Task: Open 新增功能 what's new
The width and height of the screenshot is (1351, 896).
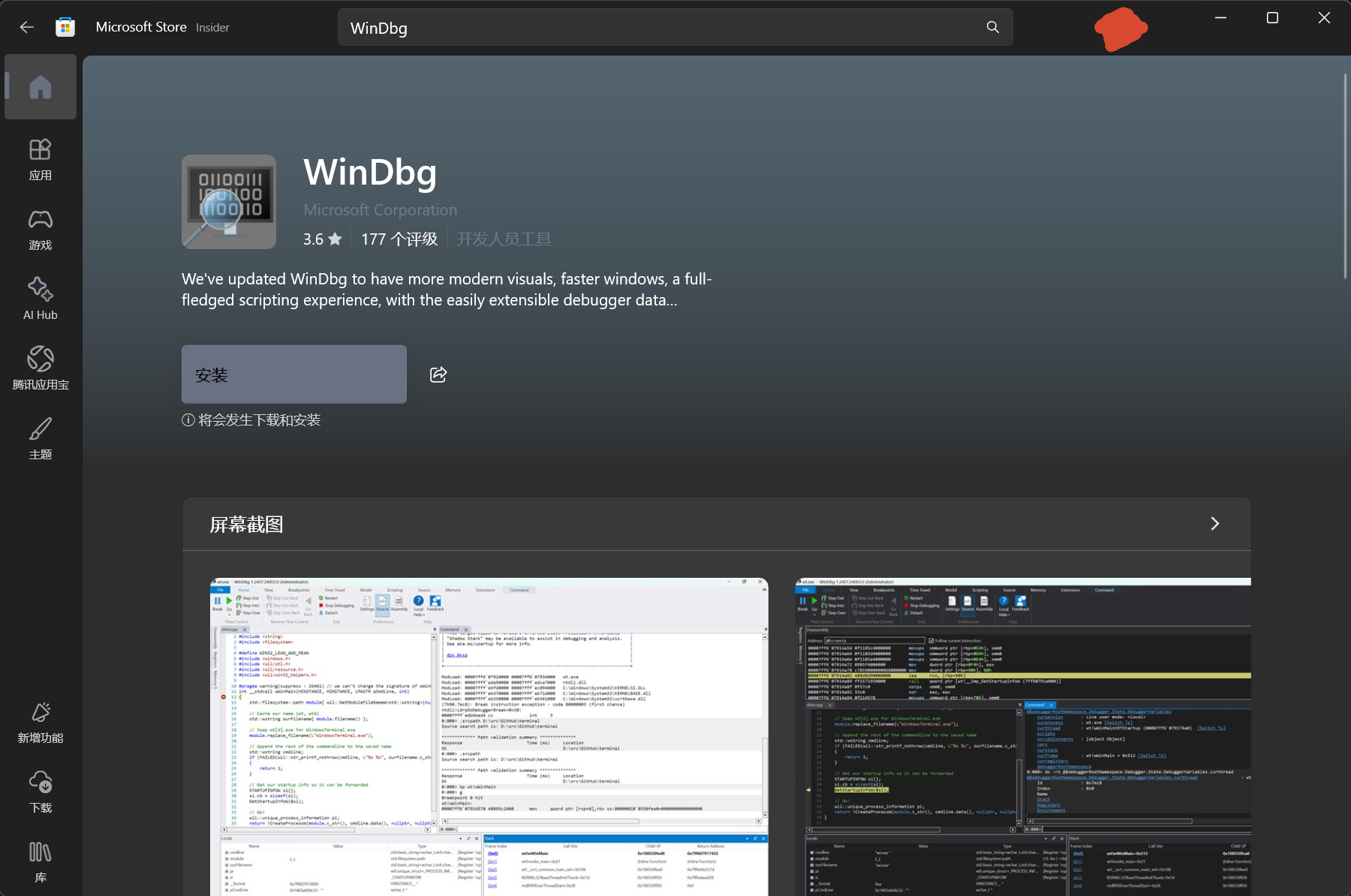Action: pyautogui.click(x=41, y=723)
